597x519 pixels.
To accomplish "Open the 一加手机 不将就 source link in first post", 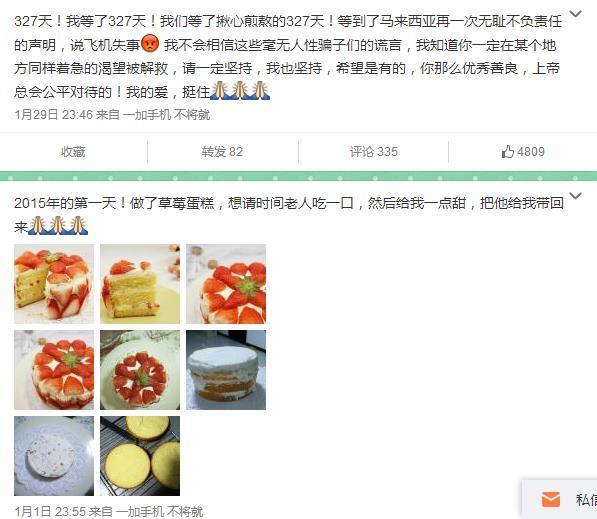I will click(x=166, y=114).
